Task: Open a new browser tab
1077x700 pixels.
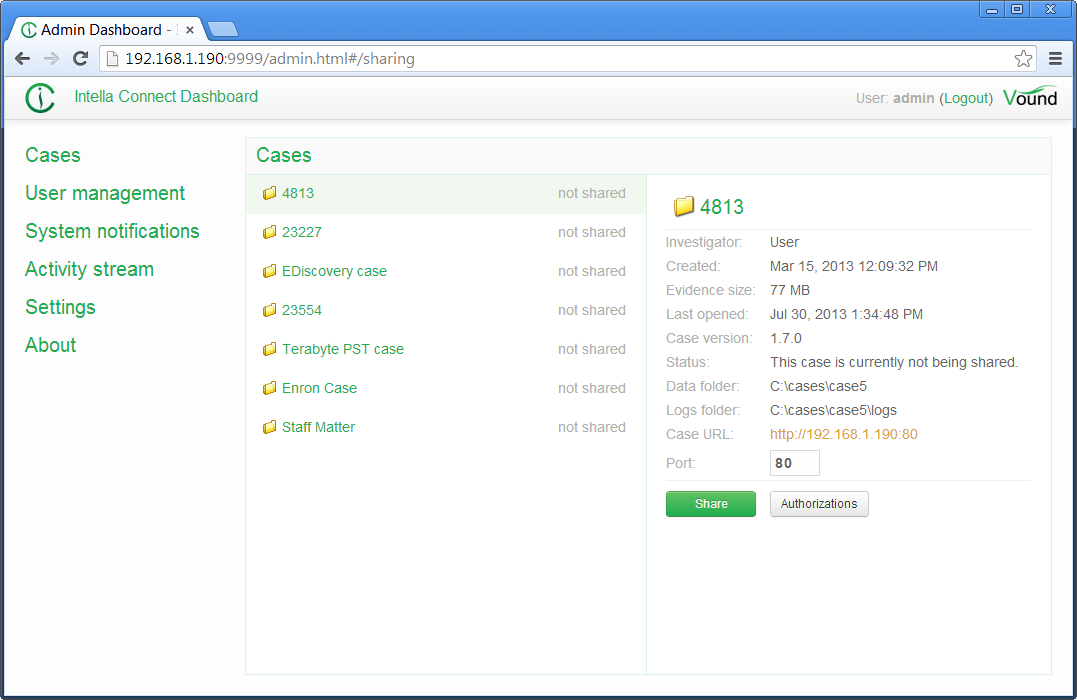Action: click(222, 30)
